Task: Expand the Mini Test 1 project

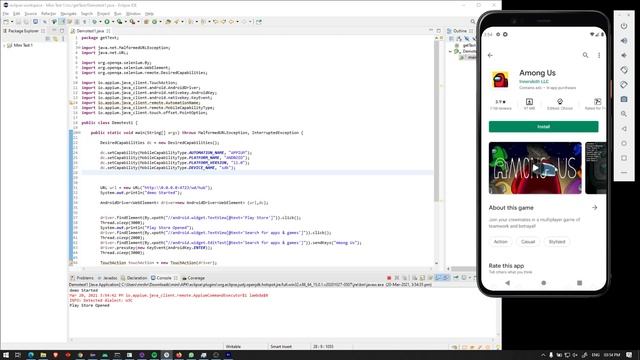Action: [4, 45]
